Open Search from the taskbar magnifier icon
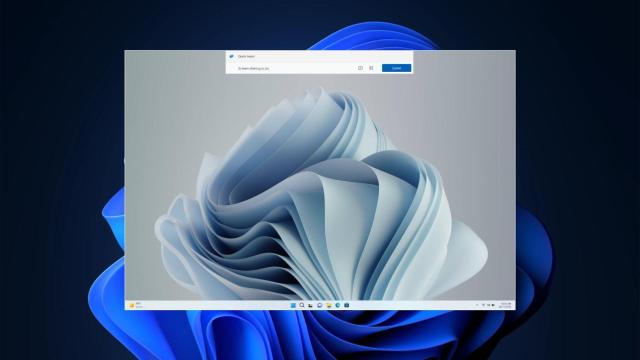The width and height of the screenshot is (640, 360). pos(302,305)
